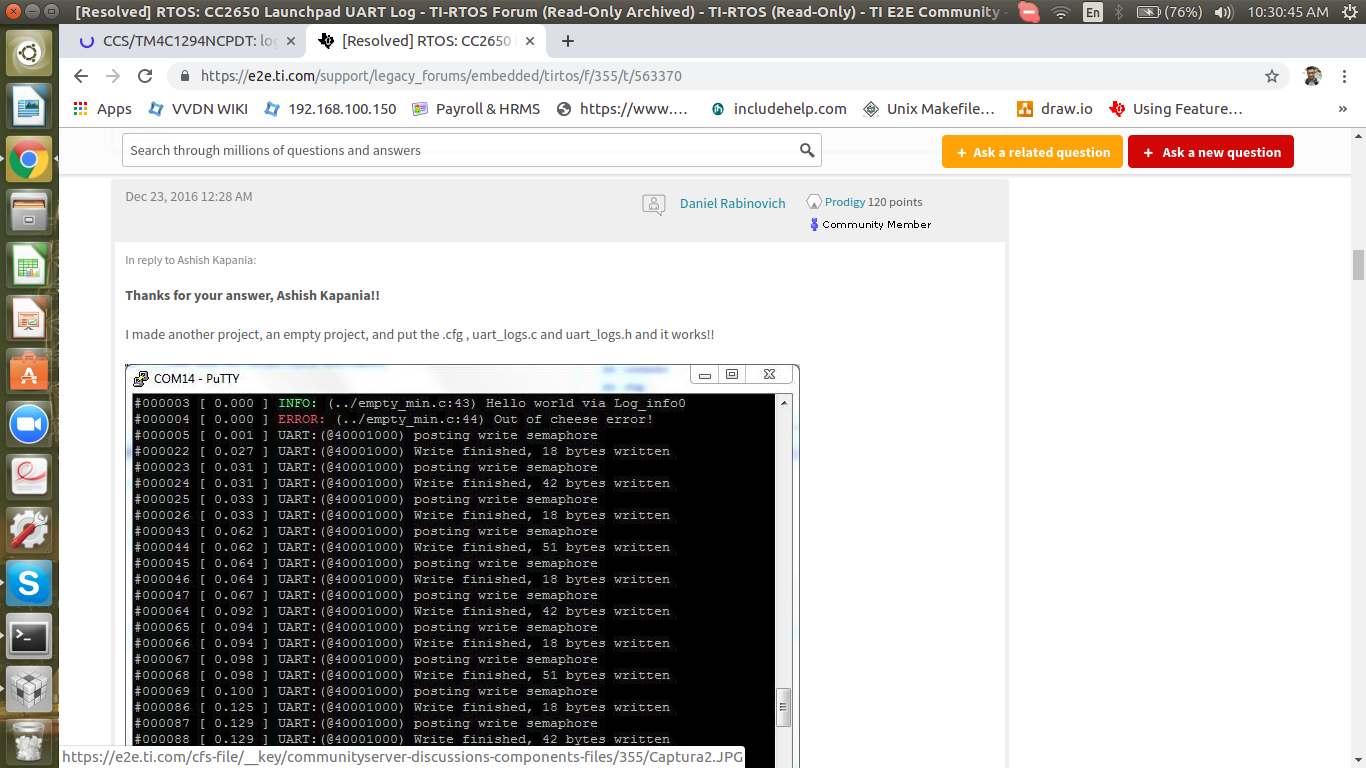Open Daniel Rabinovich's profile link
This screenshot has height=768, width=1366.
(733, 203)
